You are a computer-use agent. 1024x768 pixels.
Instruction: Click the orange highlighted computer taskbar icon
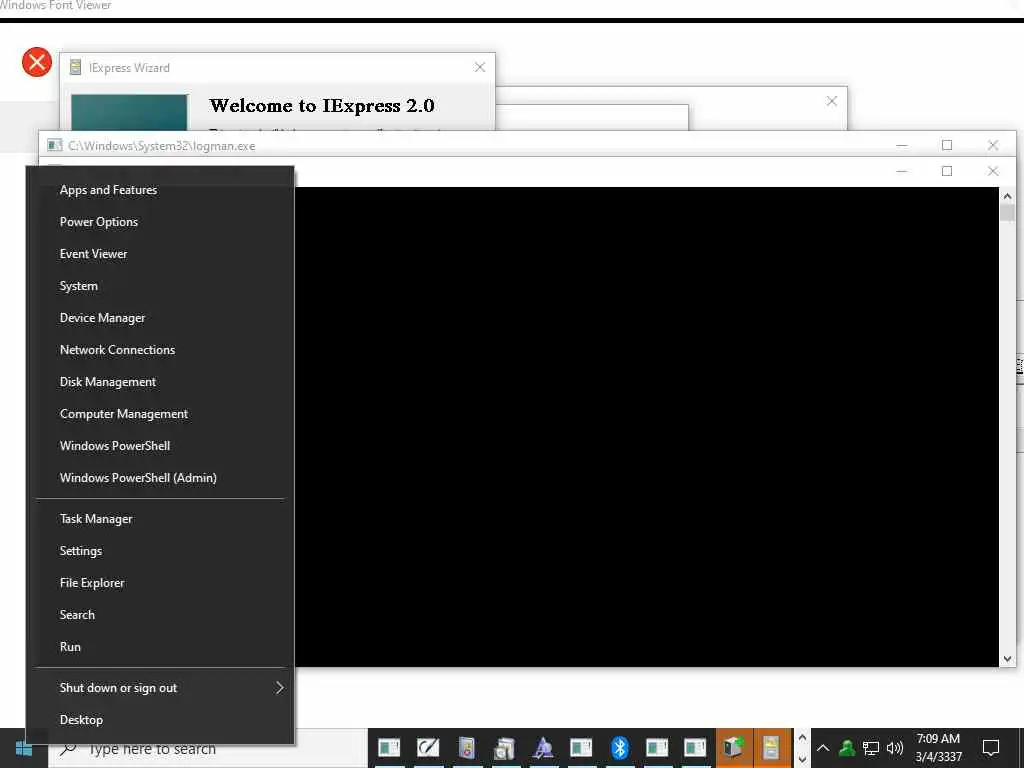coord(733,748)
